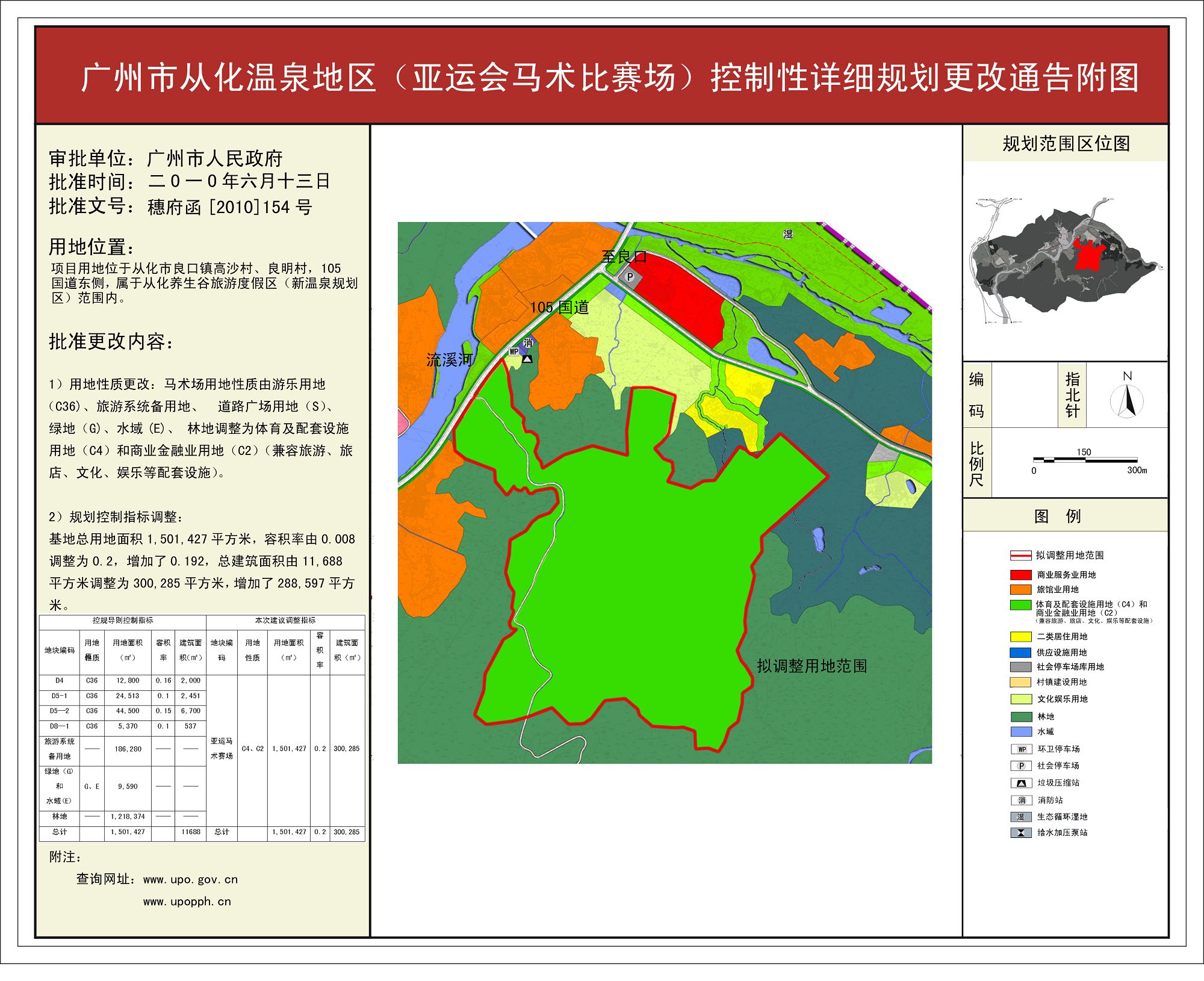Click the blue supply facilities legend swatch
The image size is (1204, 981).
pyautogui.click(x=1021, y=652)
